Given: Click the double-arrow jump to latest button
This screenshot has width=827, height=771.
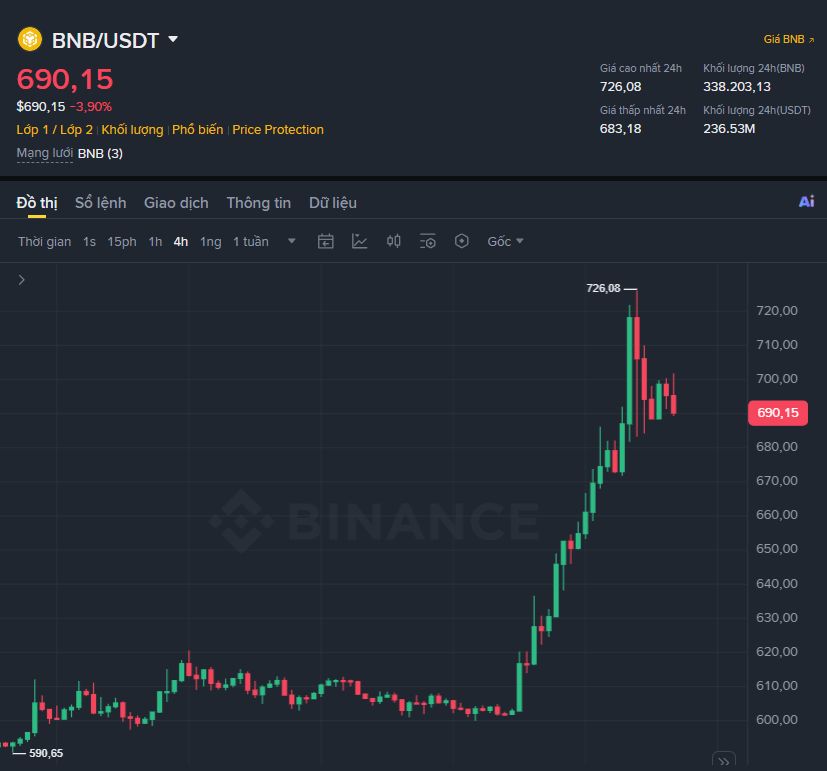Looking at the screenshot, I should tap(724, 761).
